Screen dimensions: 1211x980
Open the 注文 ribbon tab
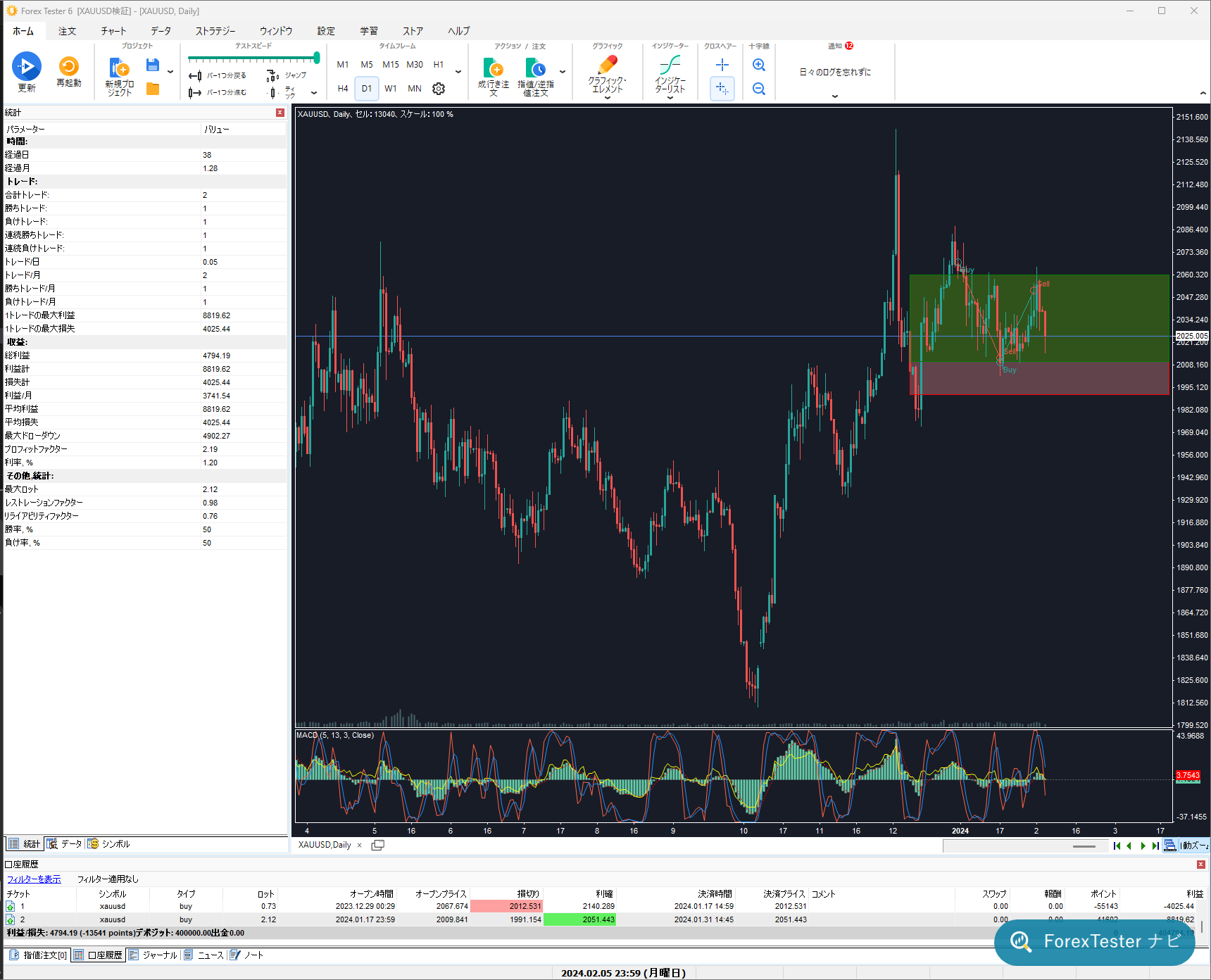(x=68, y=31)
